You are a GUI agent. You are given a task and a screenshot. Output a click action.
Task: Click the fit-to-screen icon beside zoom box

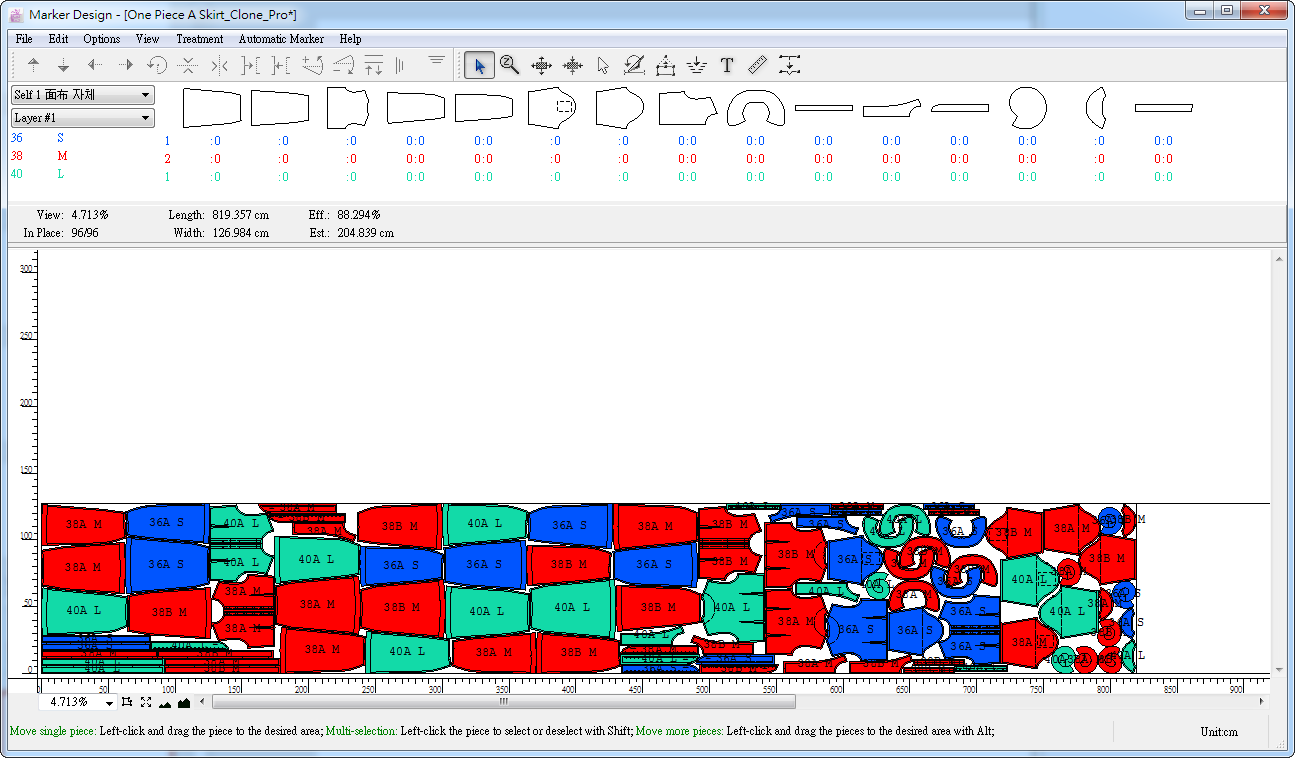point(146,702)
